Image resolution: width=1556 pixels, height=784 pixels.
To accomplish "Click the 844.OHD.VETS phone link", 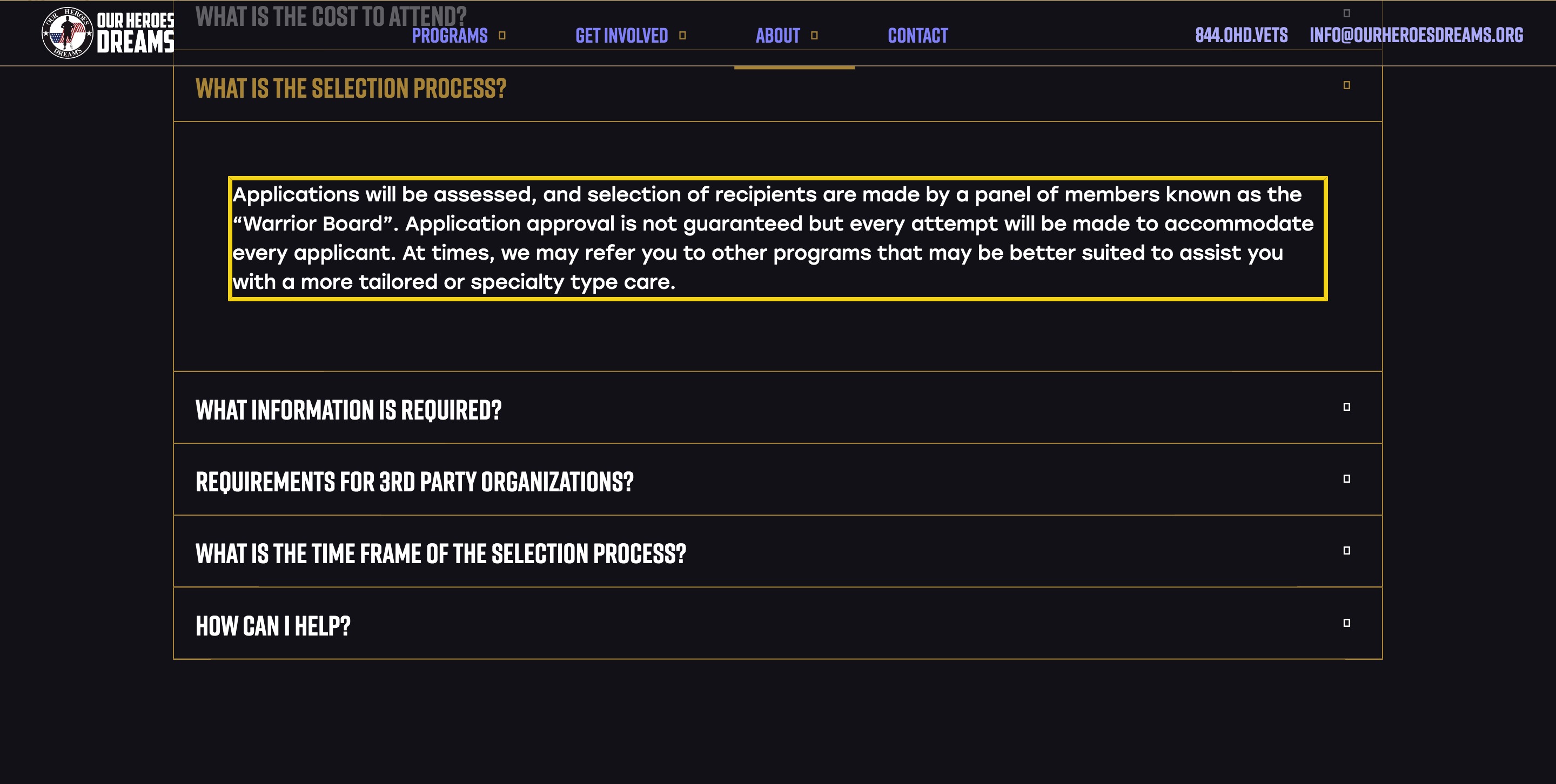I will pyautogui.click(x=1242, y=35).
